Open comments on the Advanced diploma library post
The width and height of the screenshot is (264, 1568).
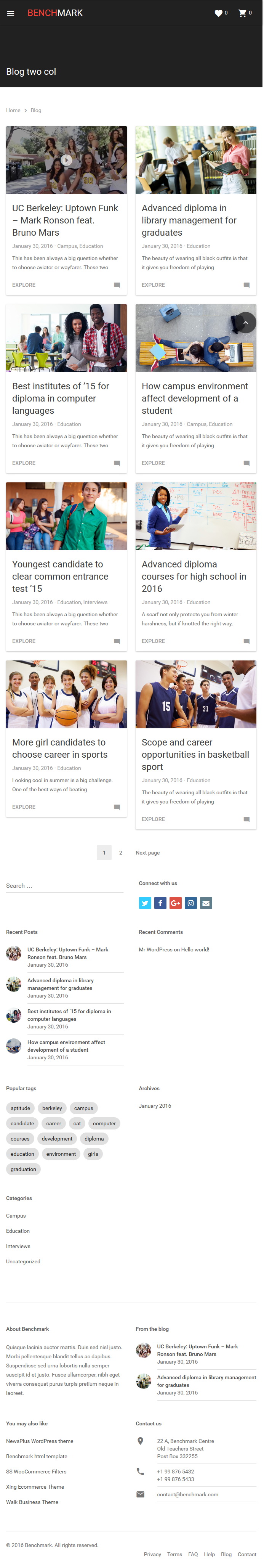click(246, 285)
